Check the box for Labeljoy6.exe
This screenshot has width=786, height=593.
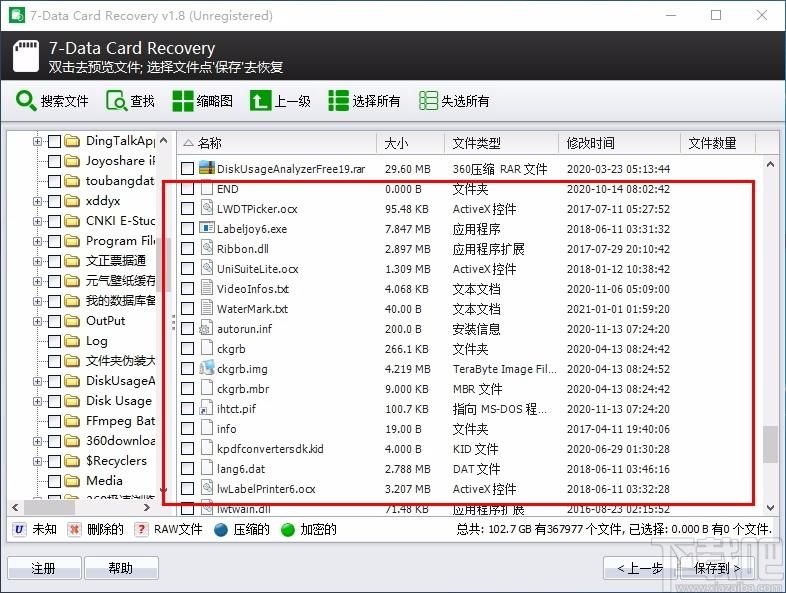[x=187, y=229]
